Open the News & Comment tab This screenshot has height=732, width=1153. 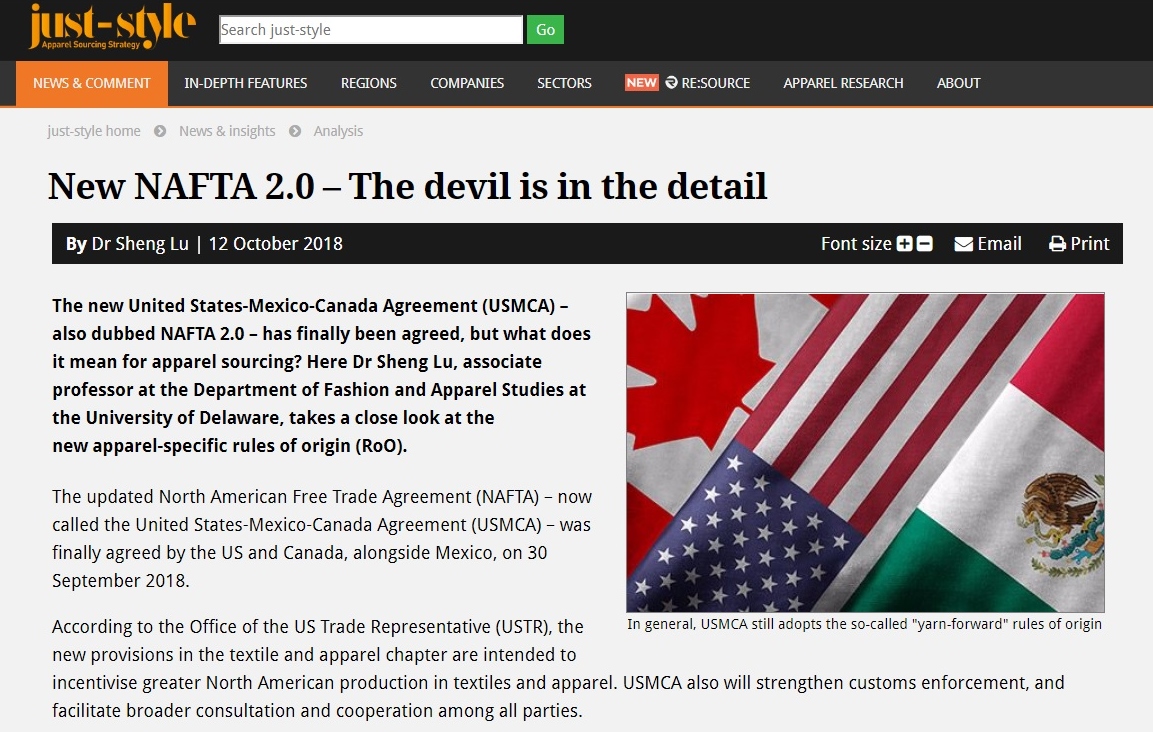92,83
